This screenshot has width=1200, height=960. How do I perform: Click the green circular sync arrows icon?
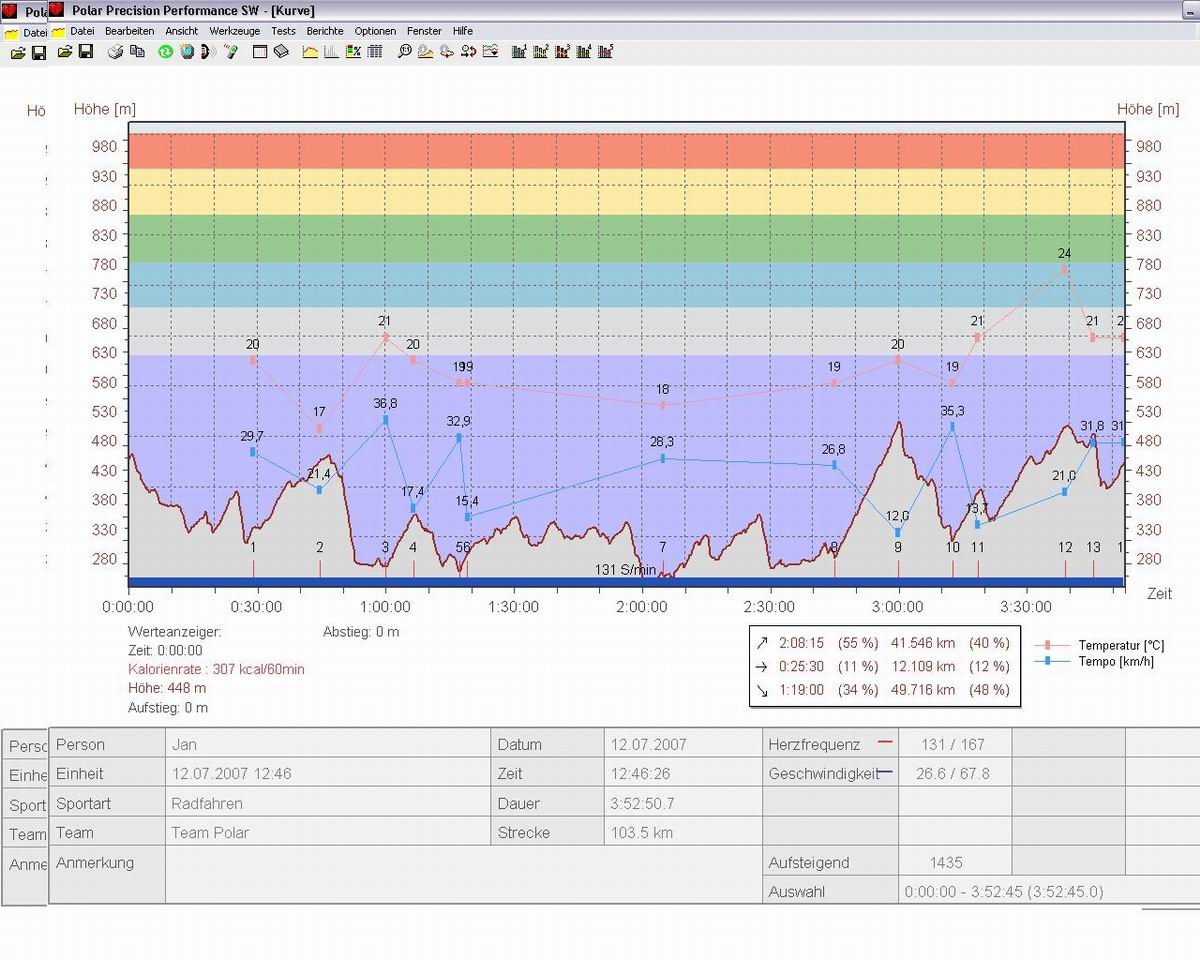coord(166,52)
